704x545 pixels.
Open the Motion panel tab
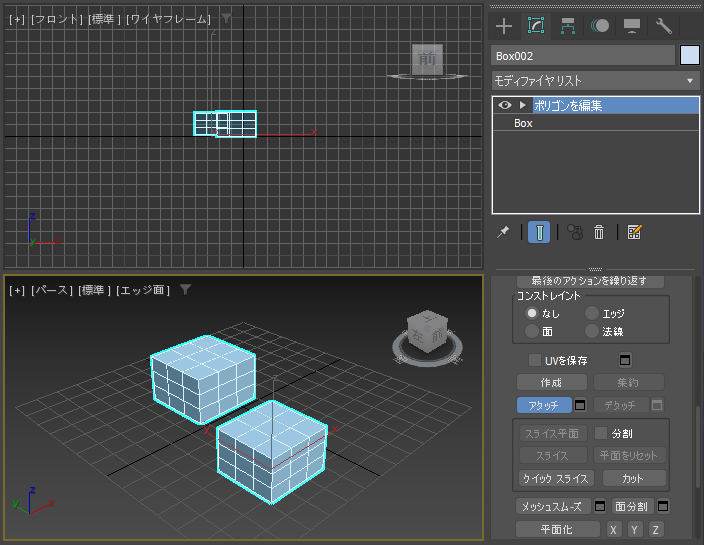click(x=600, y=26)
